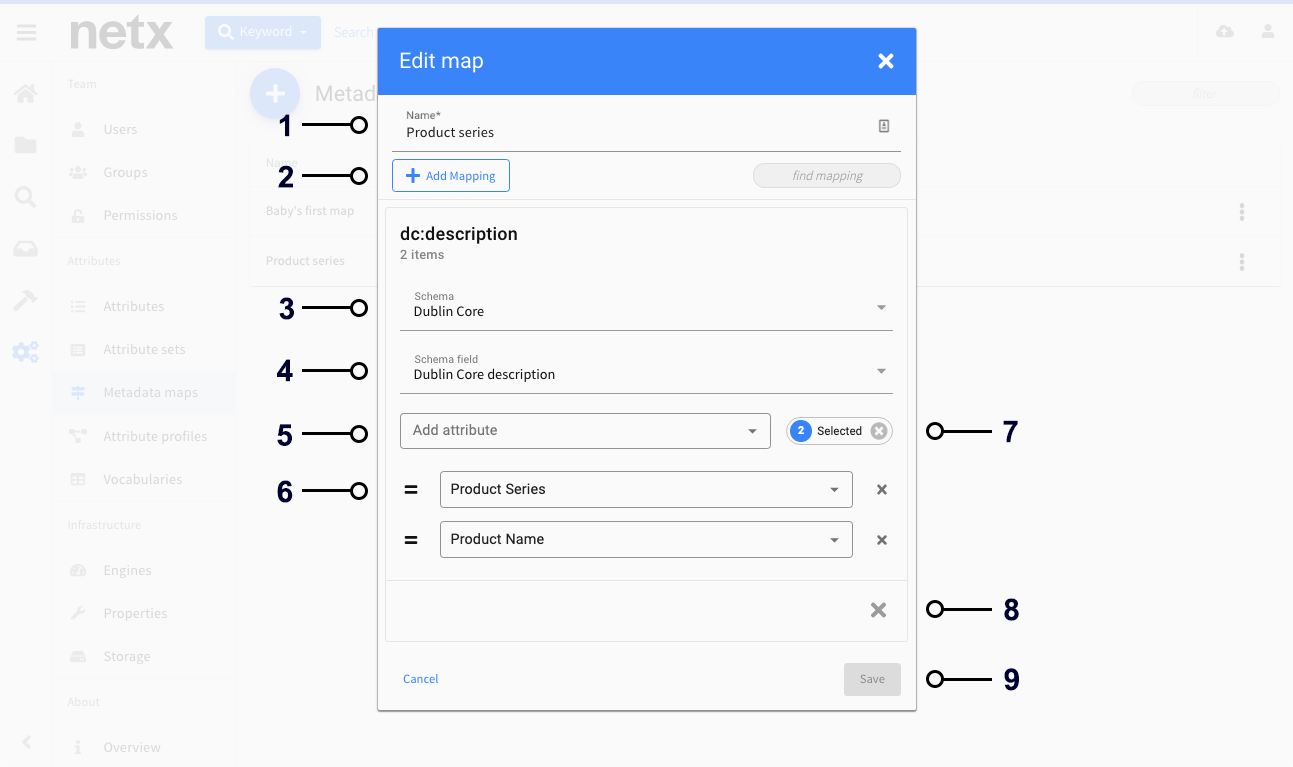Click the highlighted admin gear icon
The height and width of the screenshot is (767, 1293).
click(26, 351)
